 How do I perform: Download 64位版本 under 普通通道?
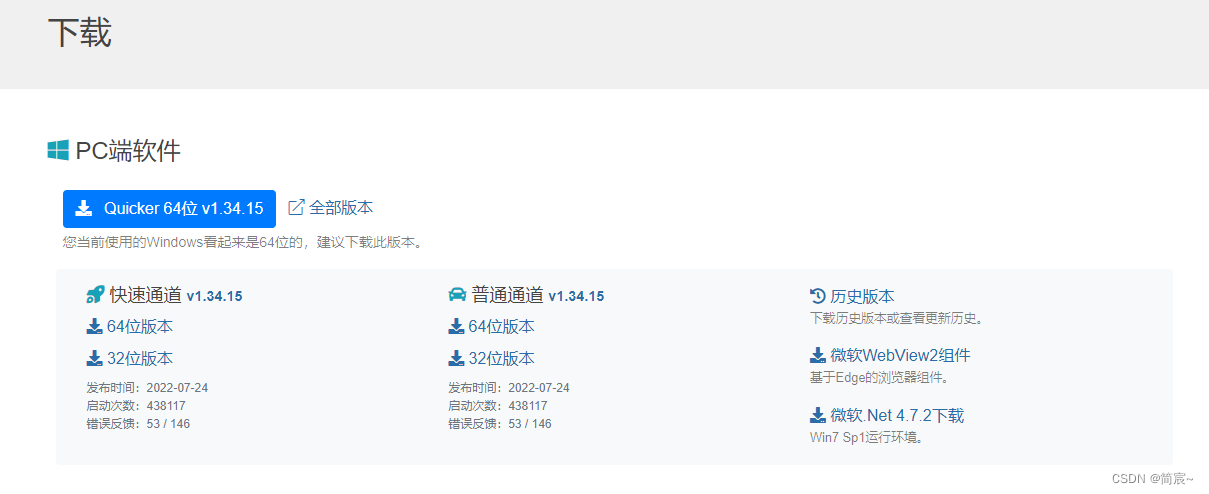(x=501, y=326)
